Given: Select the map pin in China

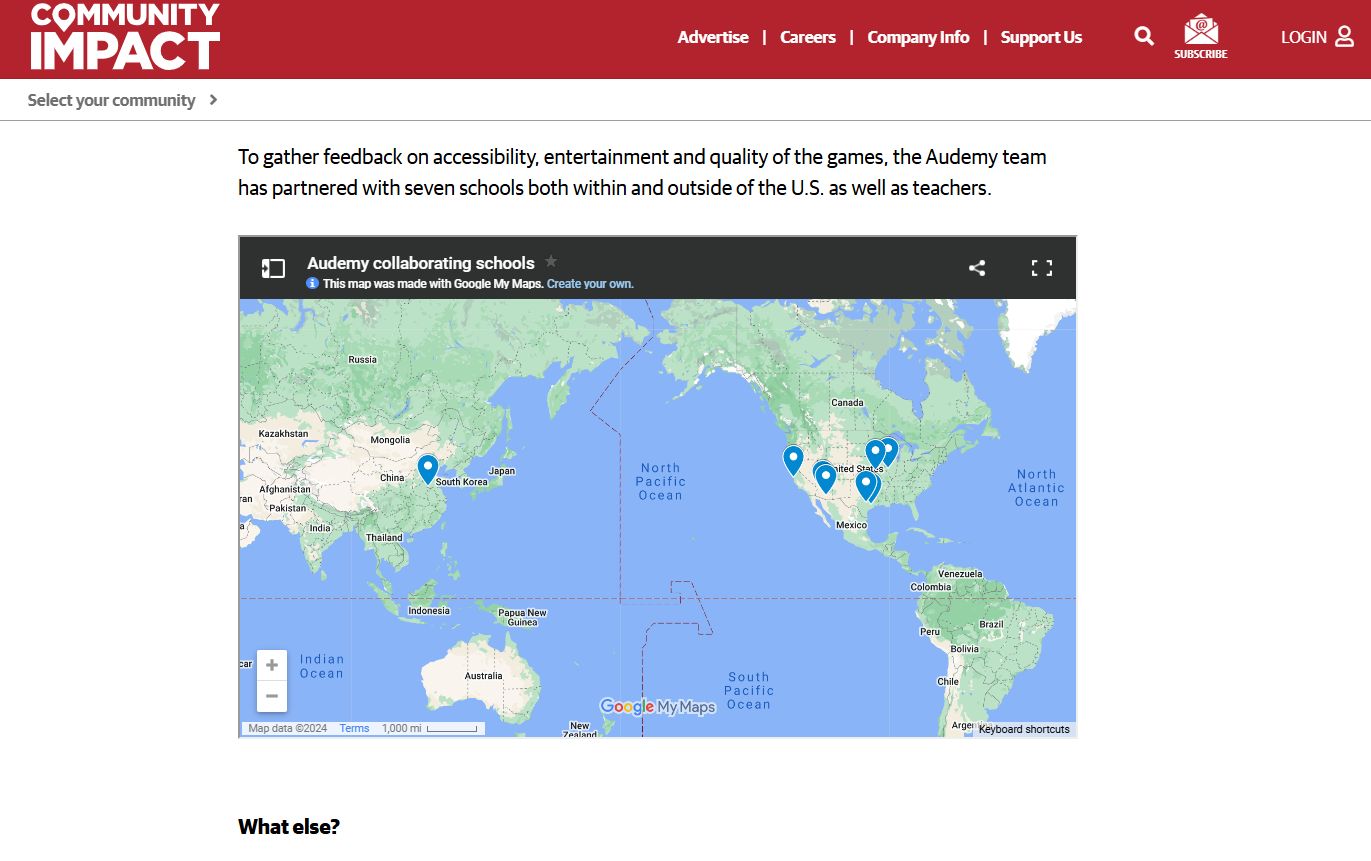Looking at the screenshot, I should 428,468.
